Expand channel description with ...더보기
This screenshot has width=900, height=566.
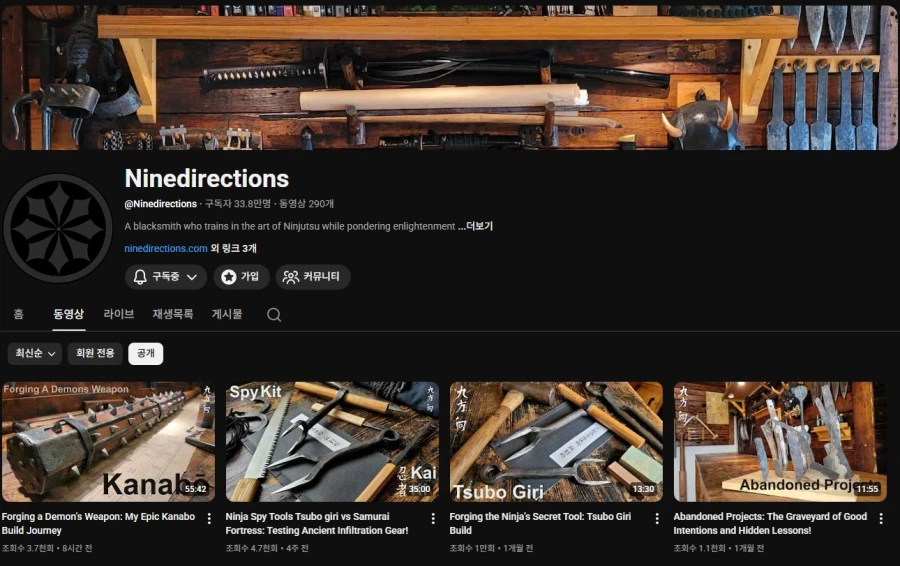click(x=475, y=226)
